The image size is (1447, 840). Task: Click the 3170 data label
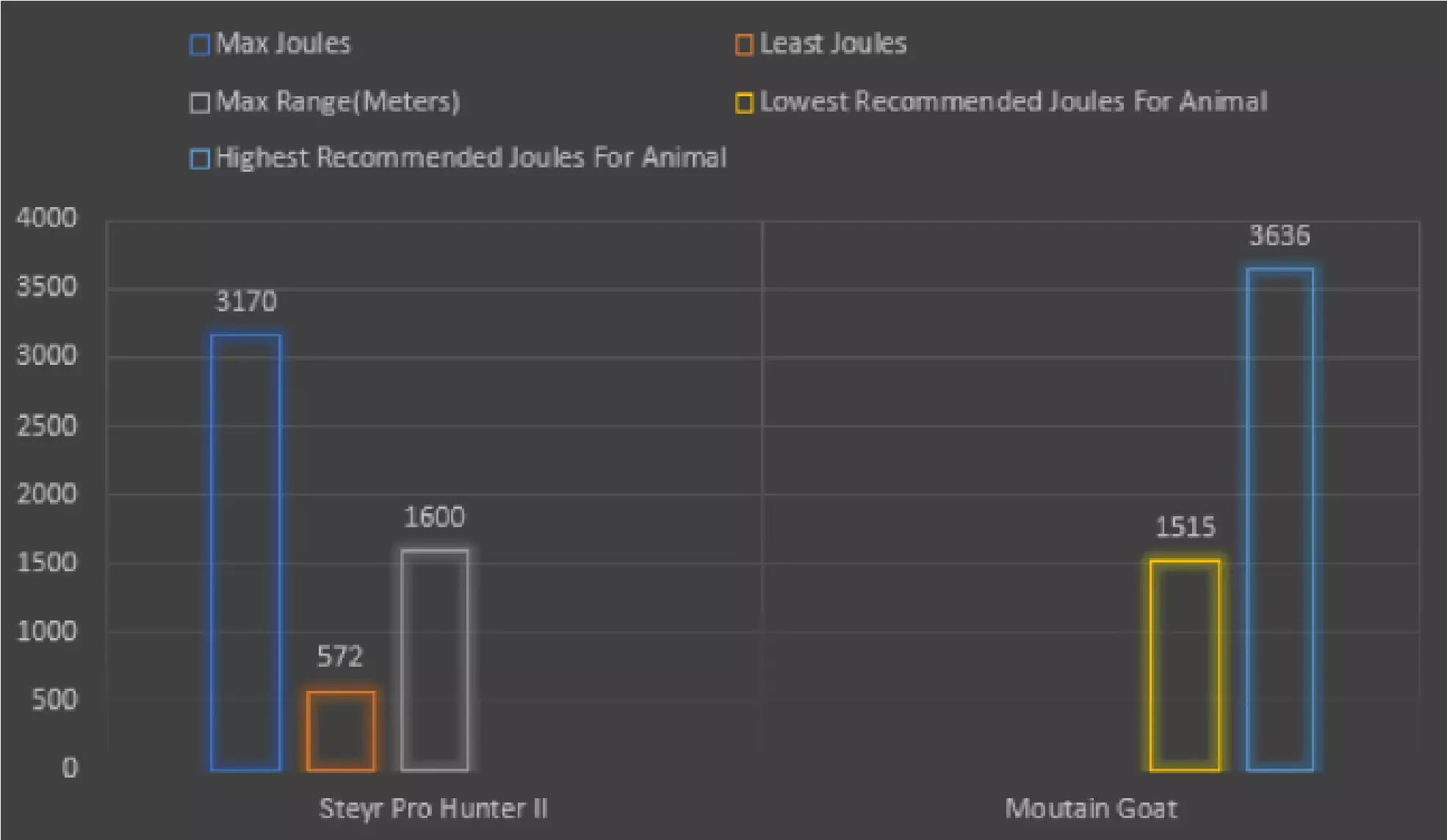(246, 301)
